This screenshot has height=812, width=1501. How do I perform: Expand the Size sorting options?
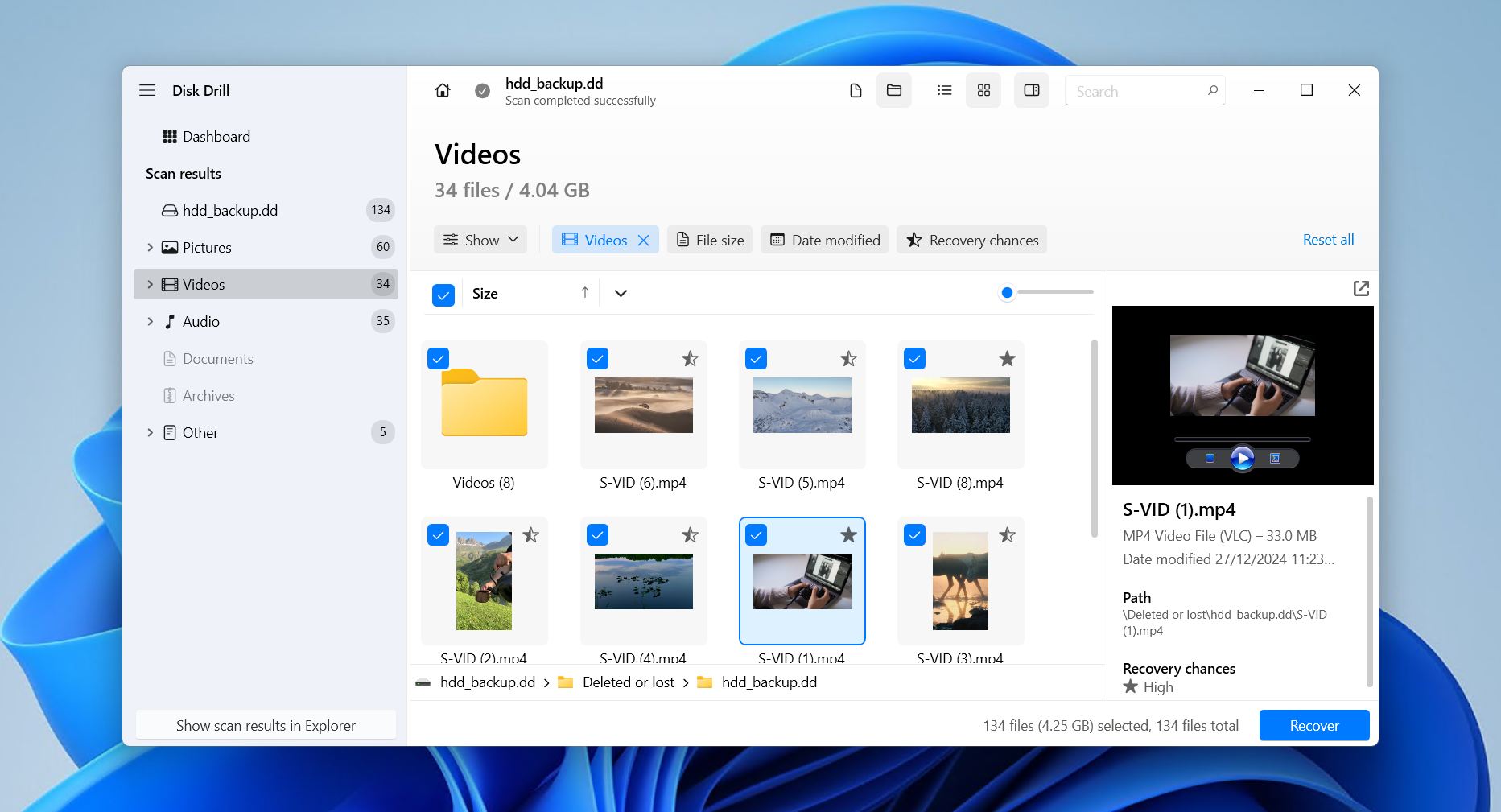(620, 293)
